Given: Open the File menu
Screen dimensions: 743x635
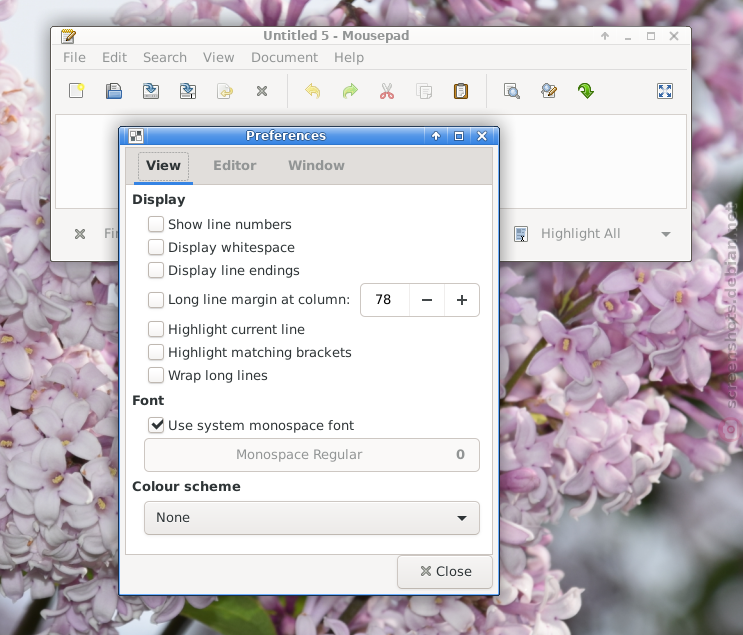Looking at the screenshot, I should 74,57.
